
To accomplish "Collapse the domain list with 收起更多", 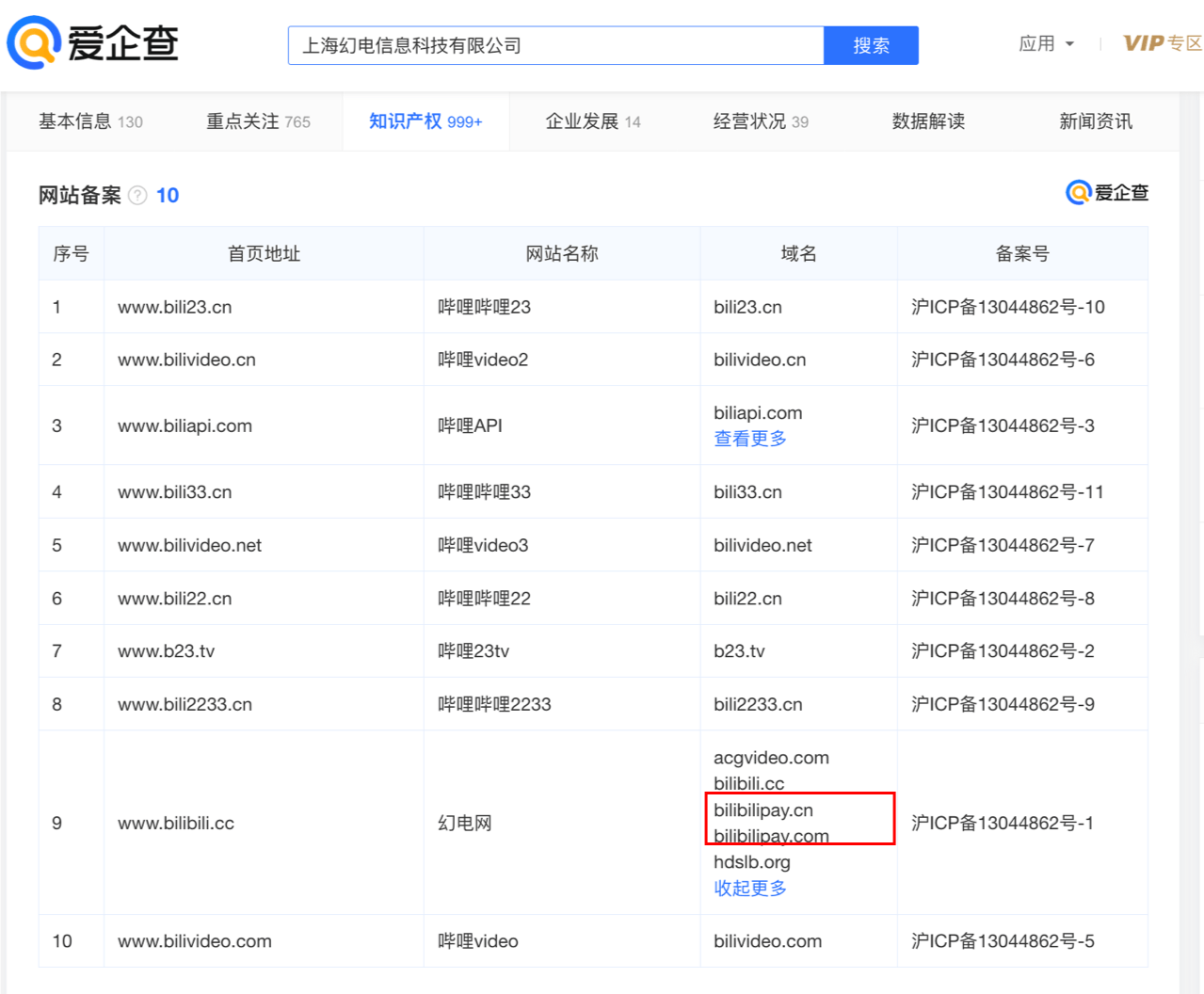I will click(750, 889).
